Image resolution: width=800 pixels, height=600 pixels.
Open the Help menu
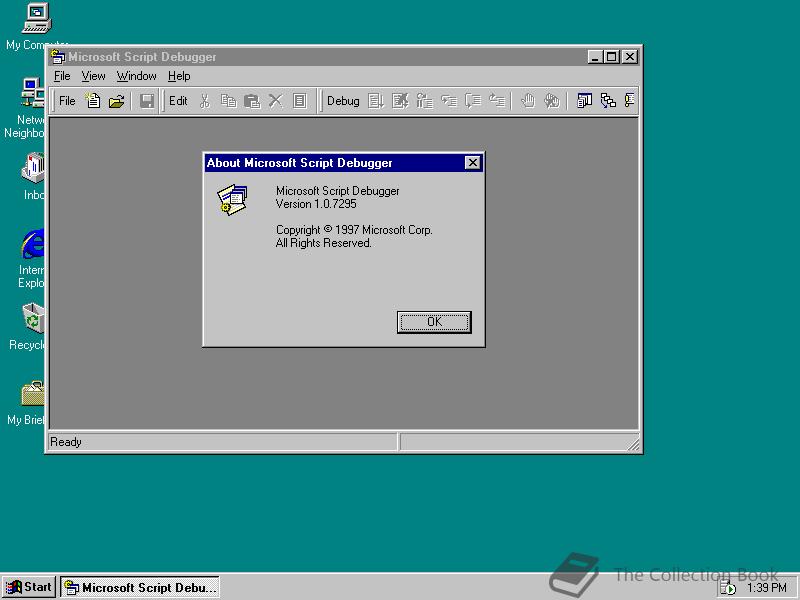[179, 76]
